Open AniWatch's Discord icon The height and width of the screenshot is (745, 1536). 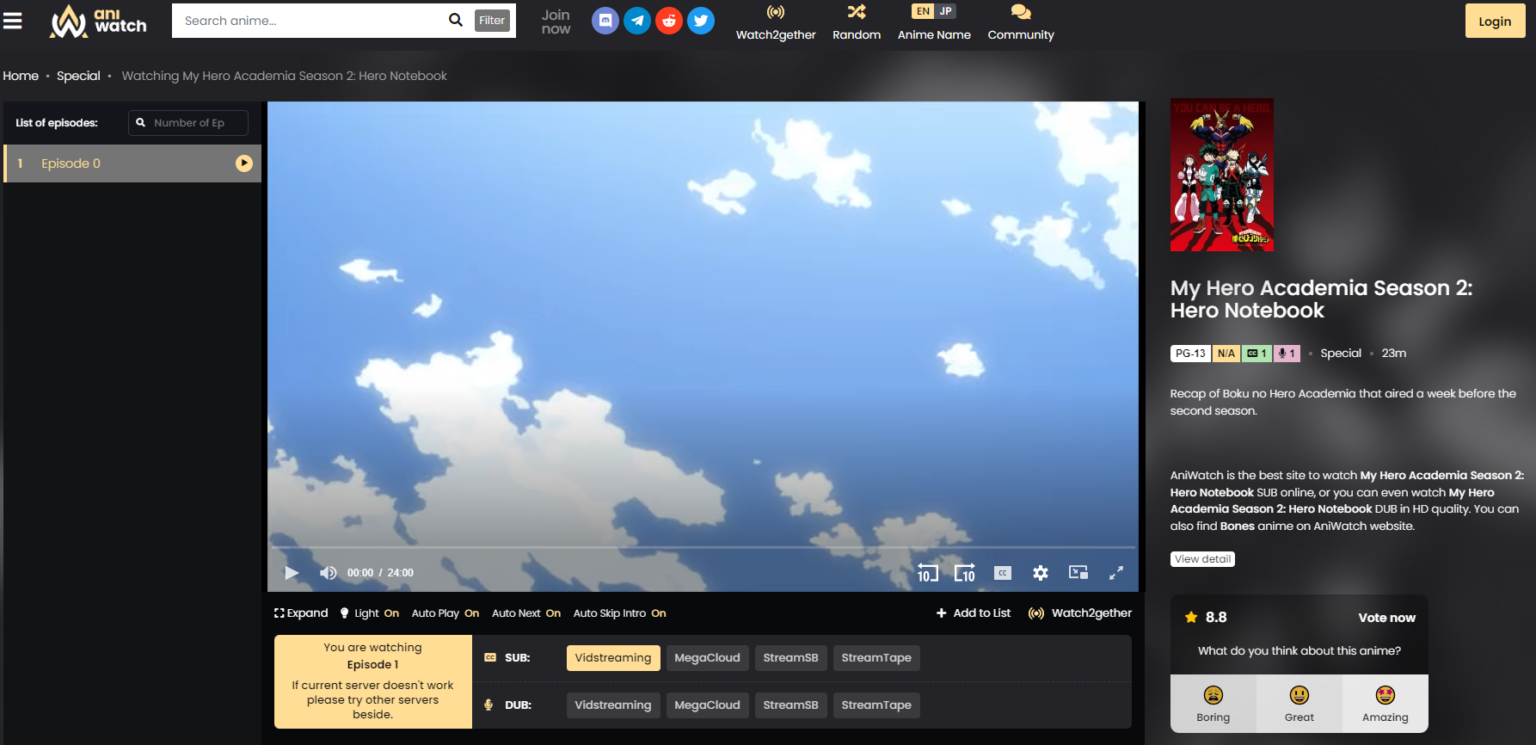pyautogui.click(x=605, y=20)
